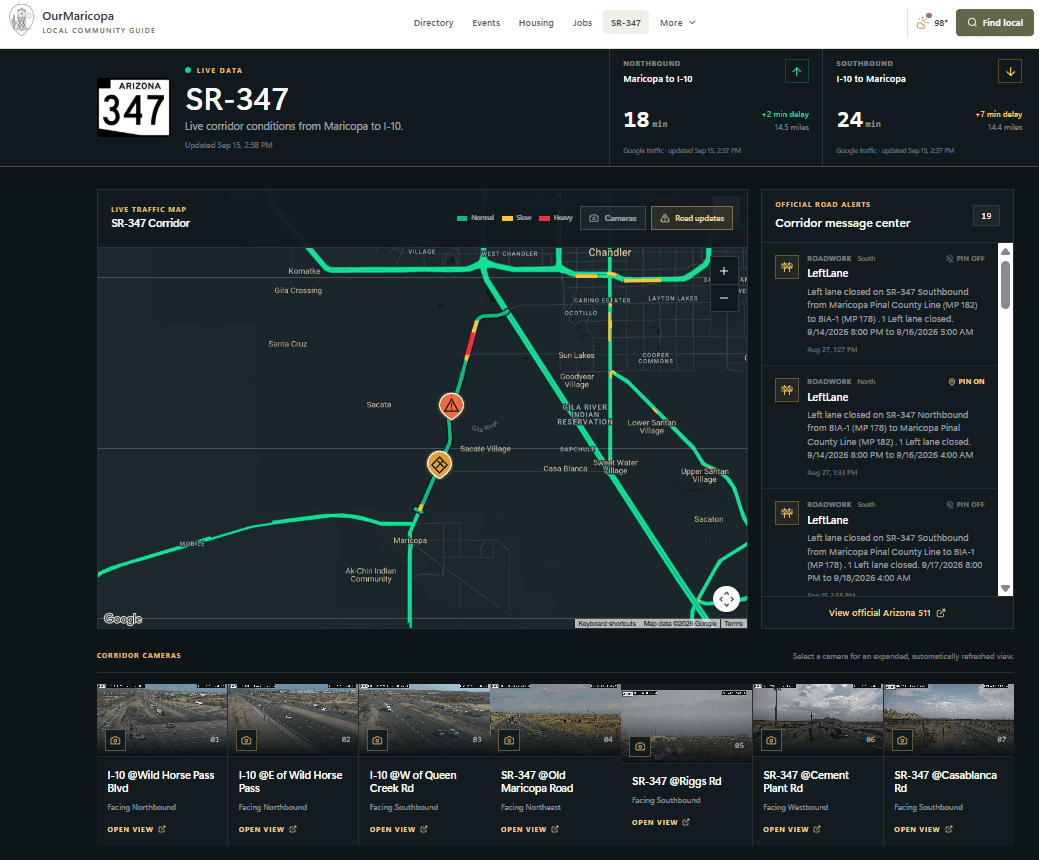
Task: Select the SR-347 @Casablanca Rd camera thumbnail
Action: pos(949,720)
